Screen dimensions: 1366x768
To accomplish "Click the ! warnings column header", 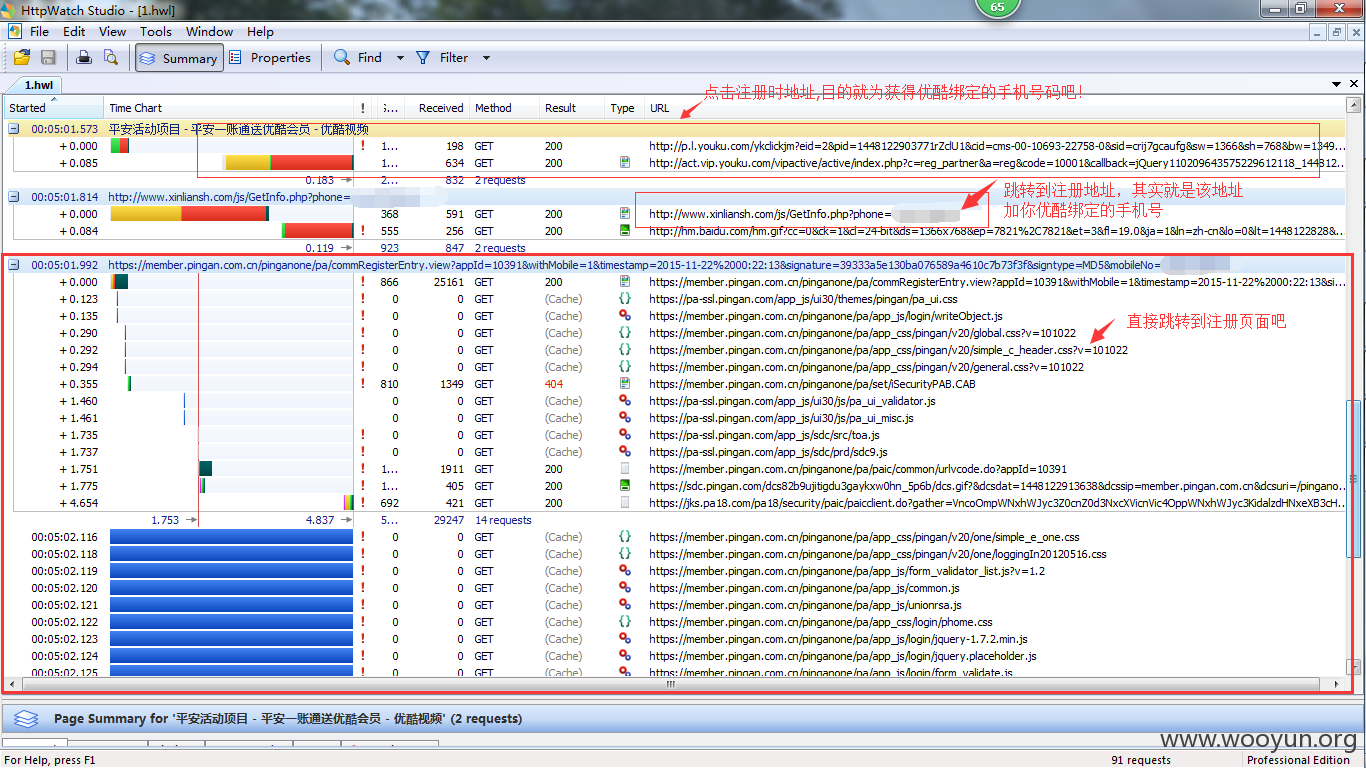I will click(362, 108).
